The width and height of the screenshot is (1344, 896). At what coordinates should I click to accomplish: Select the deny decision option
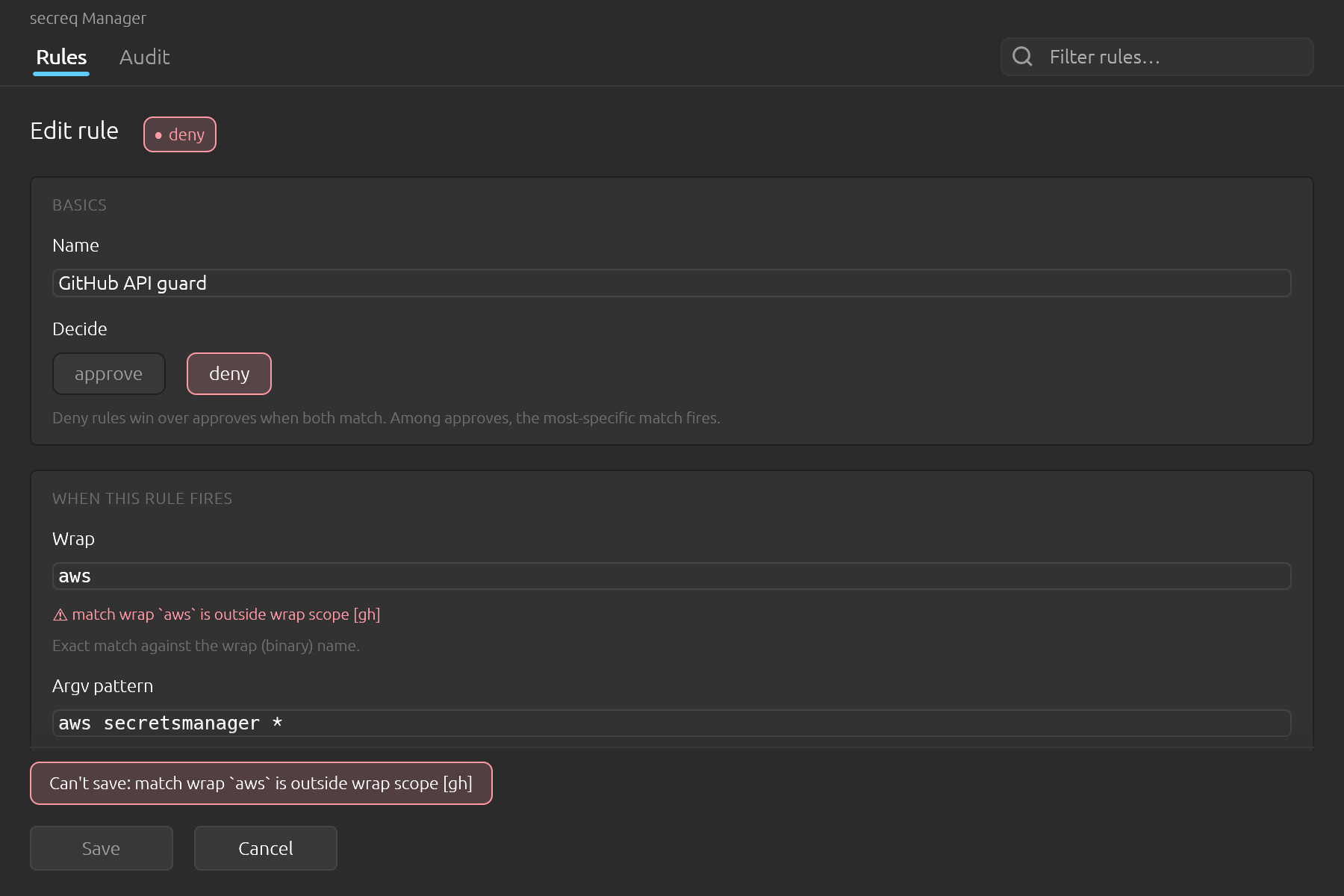(x=229, y=373)
